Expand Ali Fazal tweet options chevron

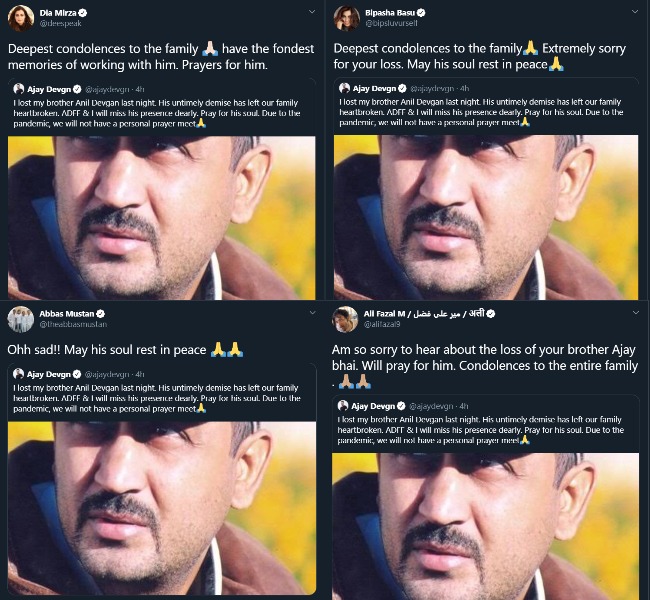coord(636,313)
